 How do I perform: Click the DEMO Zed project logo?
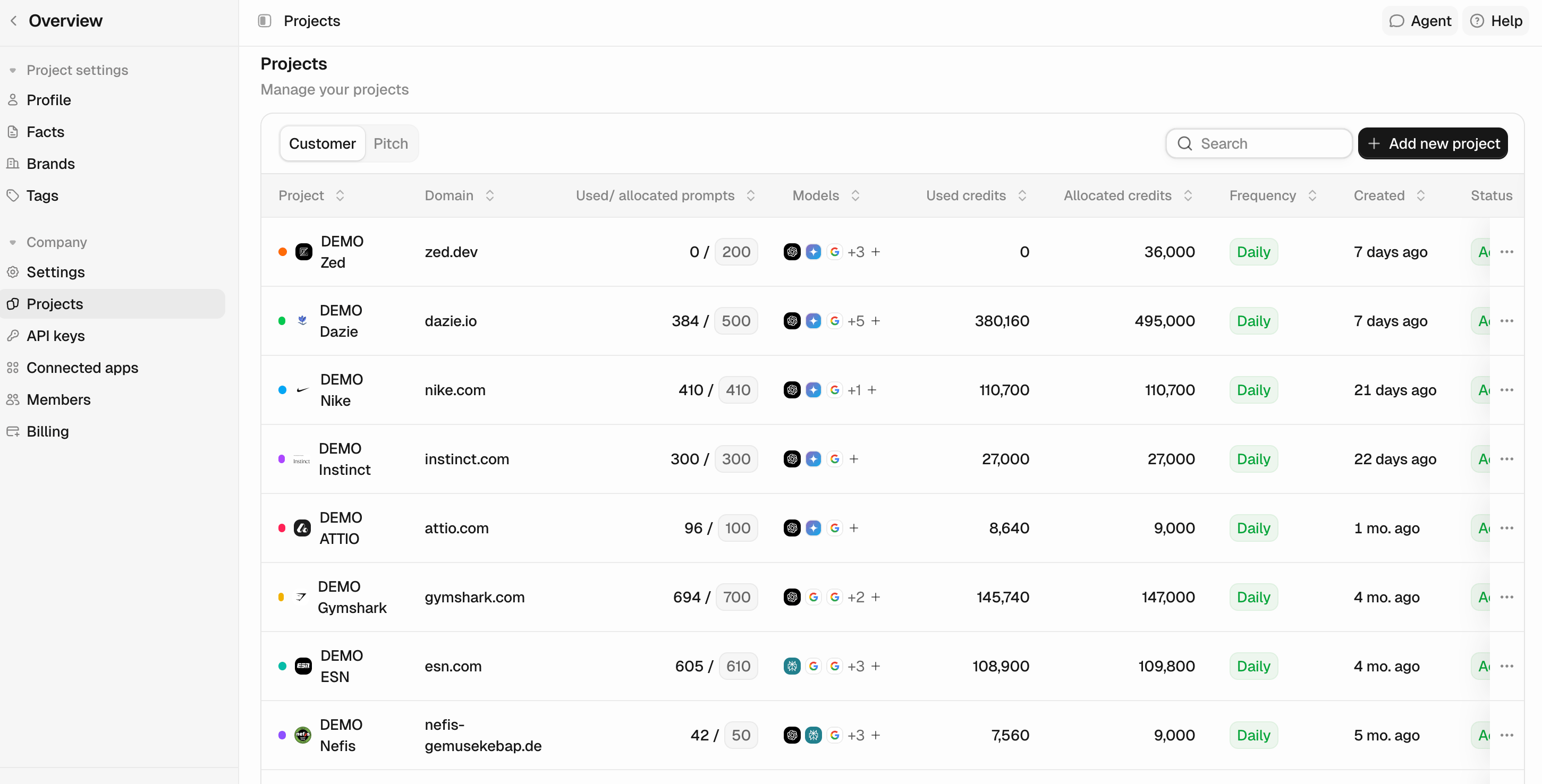click(x=304, y=252)
